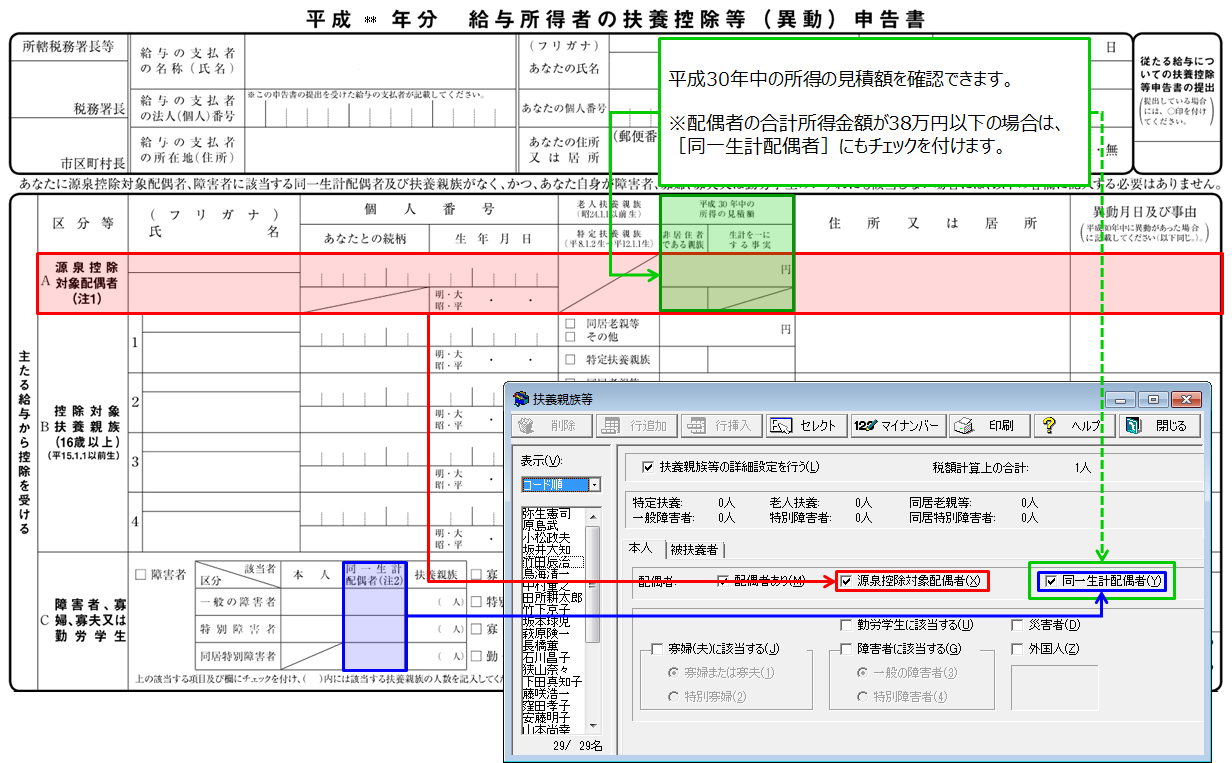Click the employee list scroll-down arrow
1232x763 pixels.
593,725
